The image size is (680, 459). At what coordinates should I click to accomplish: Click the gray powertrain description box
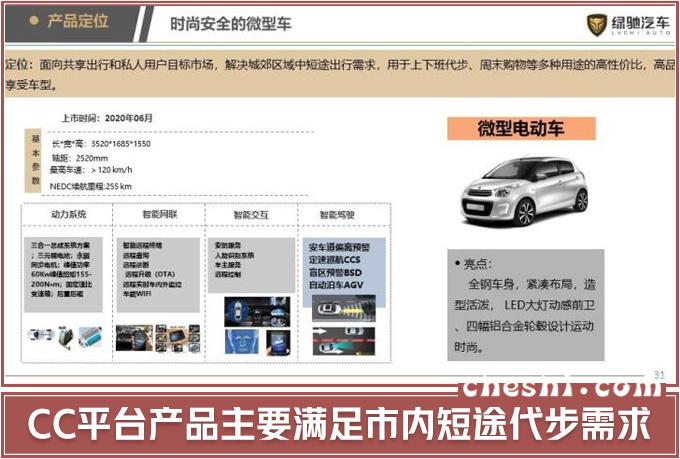coord(63,275)
